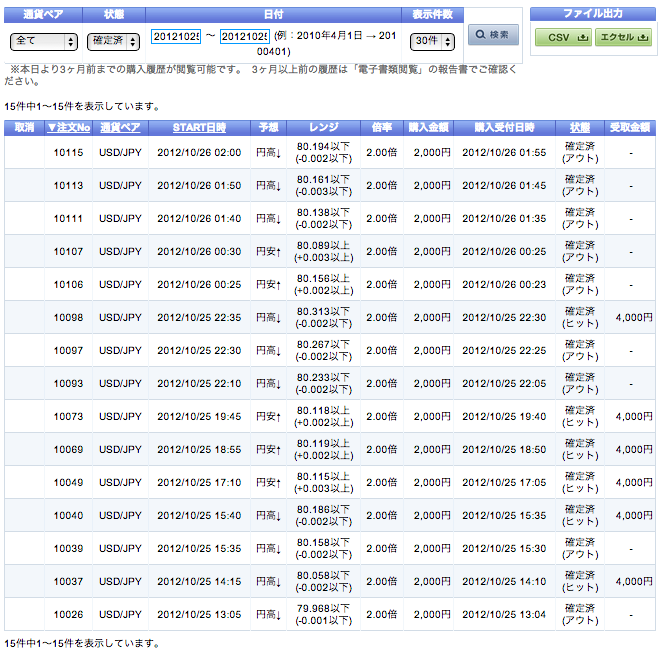The width and height of the screenshot is (668, 656).
Task: Click the 80.313以下 range cell for order 10098
Action: 324,318
